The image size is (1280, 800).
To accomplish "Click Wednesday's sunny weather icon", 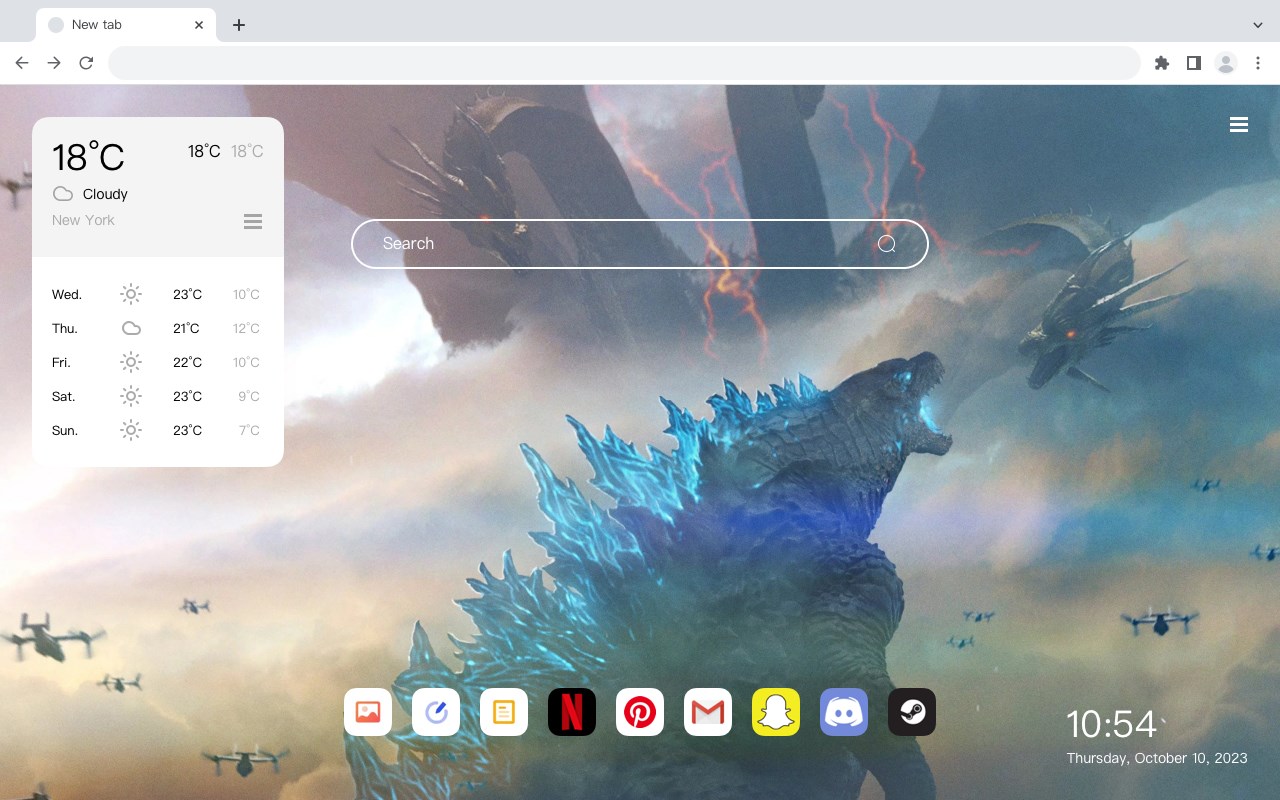I will click(131, 294).
